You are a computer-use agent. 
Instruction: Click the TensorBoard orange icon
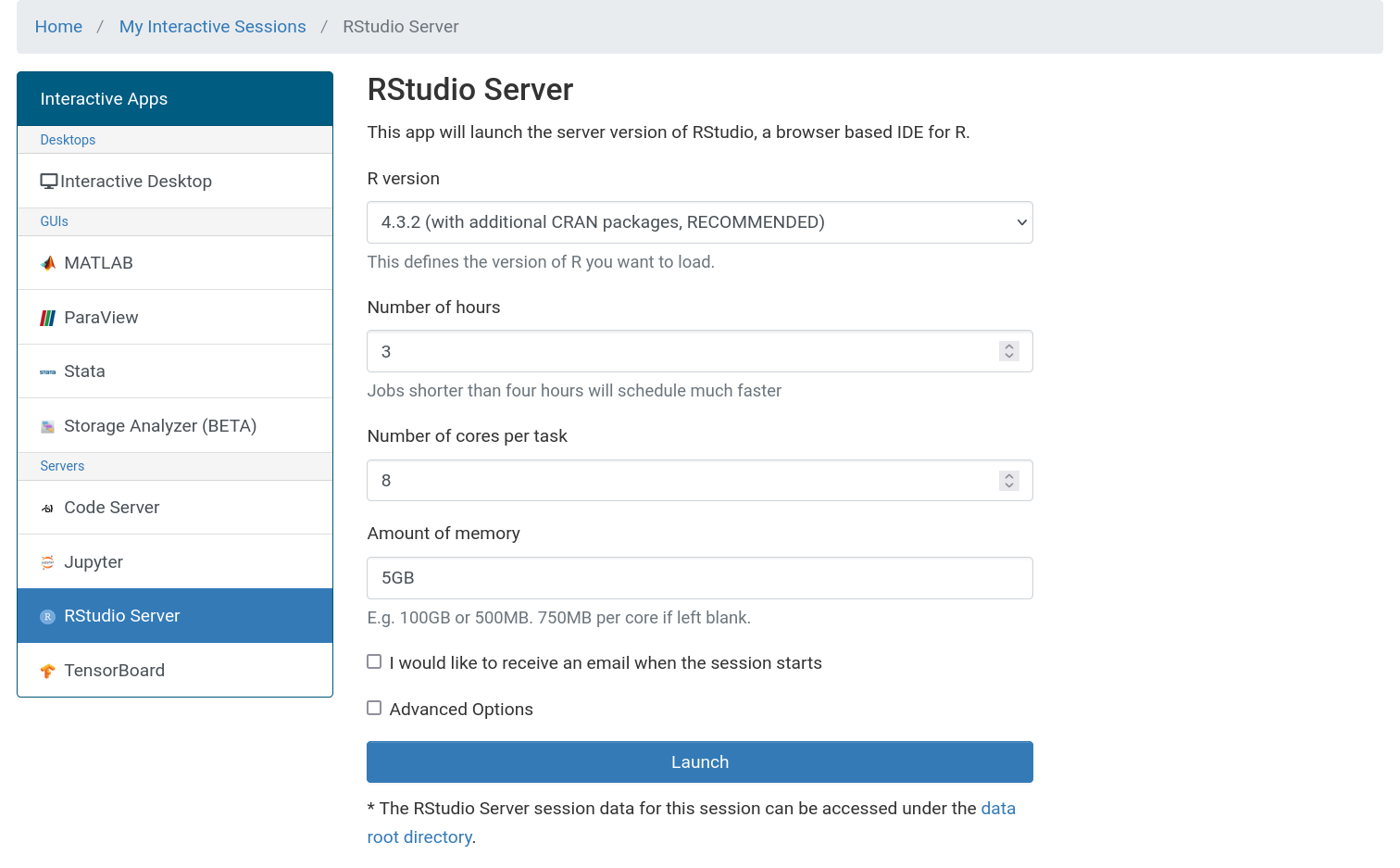[x=48, y=672]
